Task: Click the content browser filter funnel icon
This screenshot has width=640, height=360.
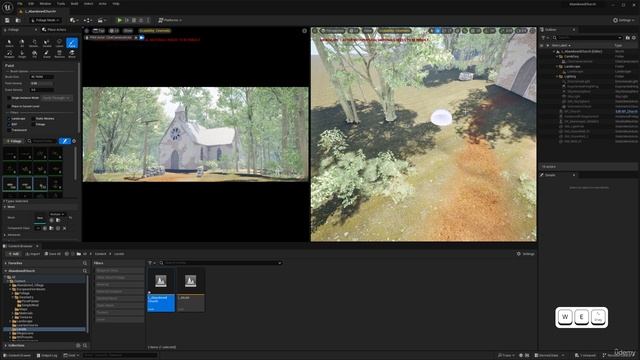Action: (x=150, y=263)
